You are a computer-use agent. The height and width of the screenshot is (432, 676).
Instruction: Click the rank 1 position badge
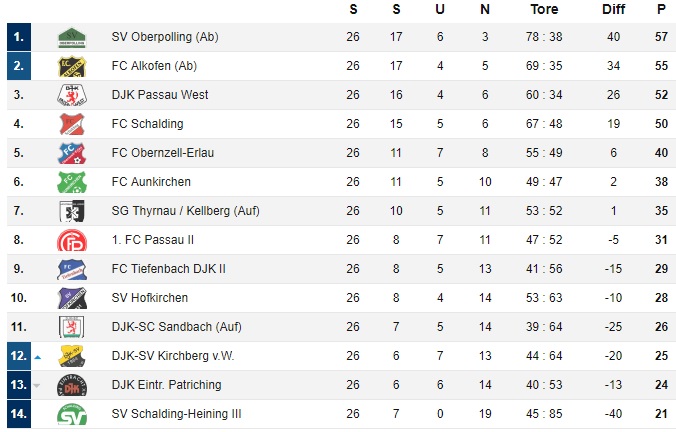[19, 37]
